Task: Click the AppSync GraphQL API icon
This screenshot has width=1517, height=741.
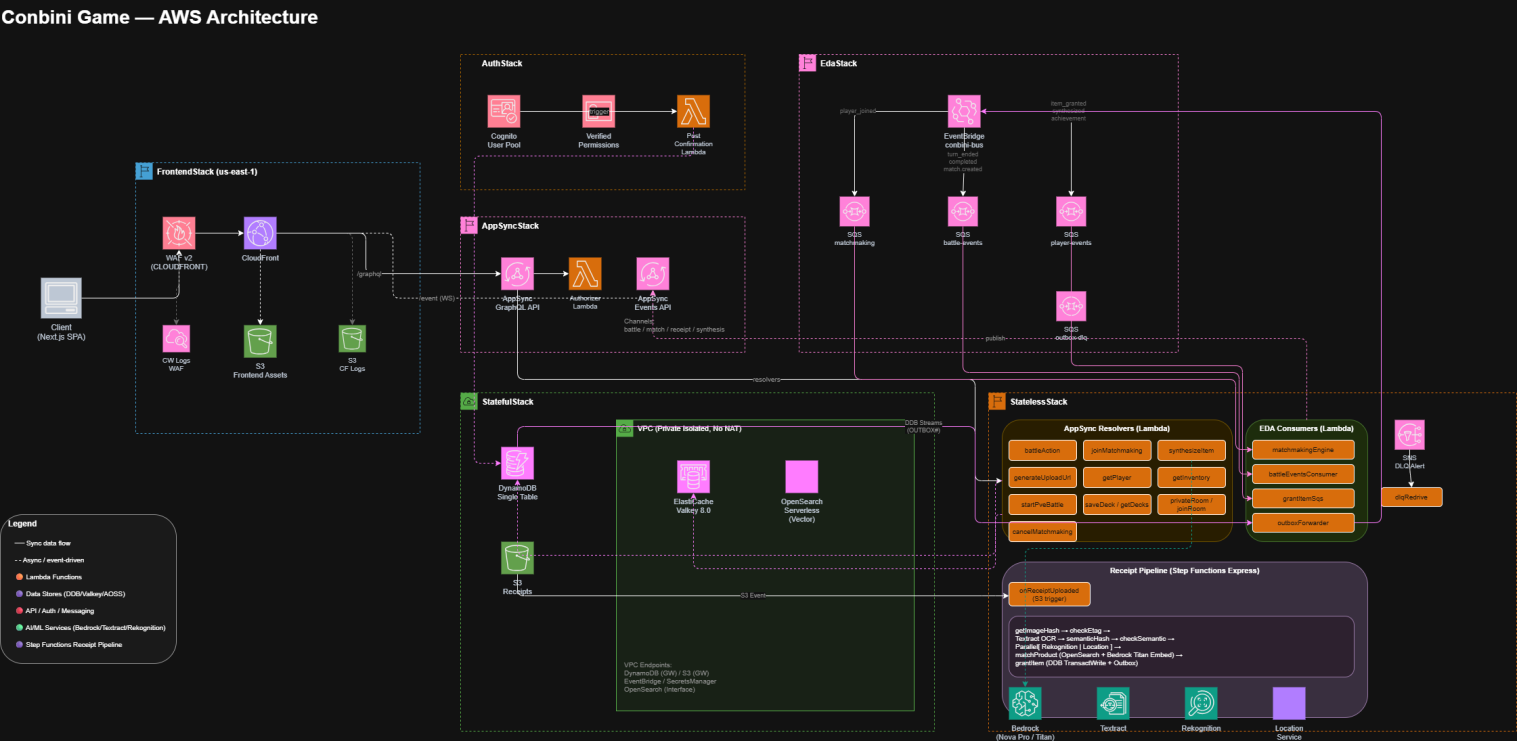Action: (x=517, y=273)
